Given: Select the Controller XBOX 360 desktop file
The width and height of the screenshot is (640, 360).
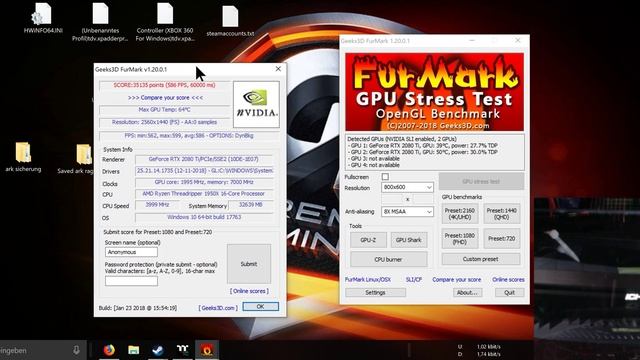Looking at the screenshot, I should 165,22.
